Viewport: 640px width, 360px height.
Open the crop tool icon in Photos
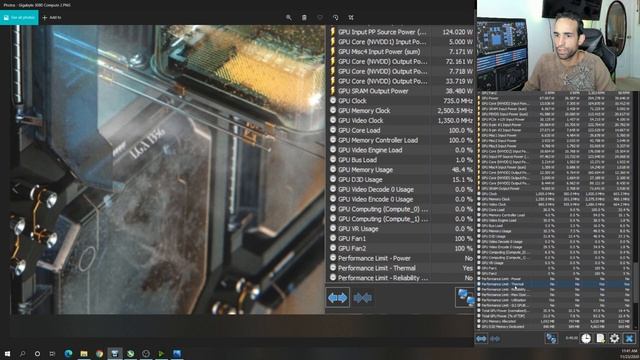pyautogui.click(x=351, y=18)
